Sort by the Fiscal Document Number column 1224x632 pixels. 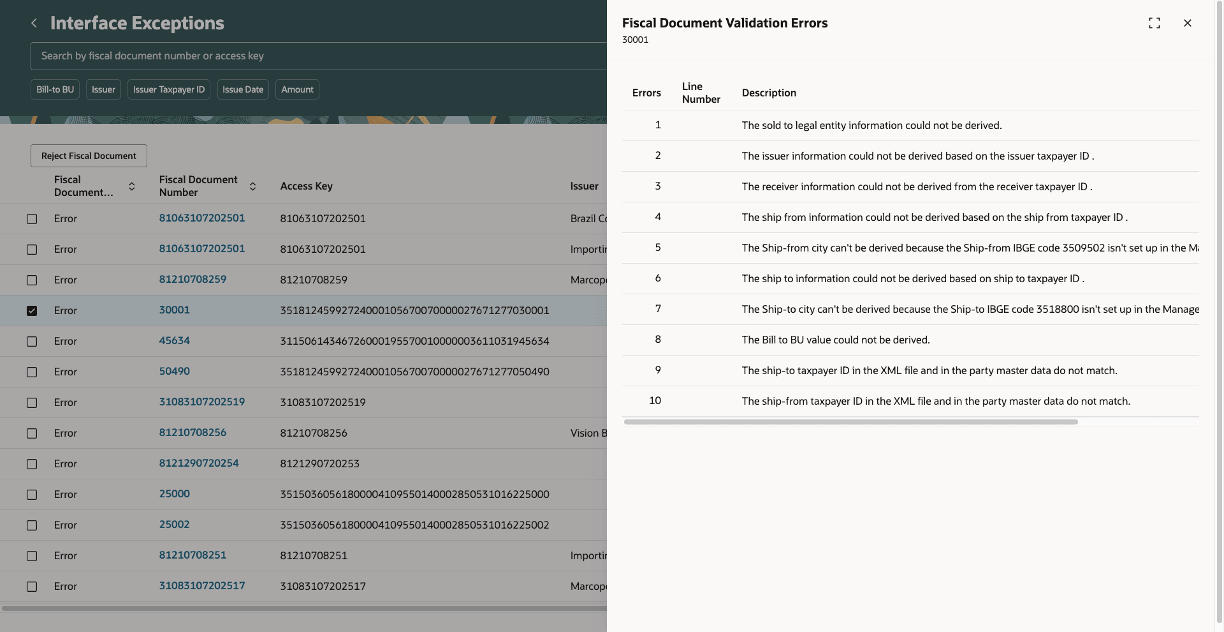[253, 187]
